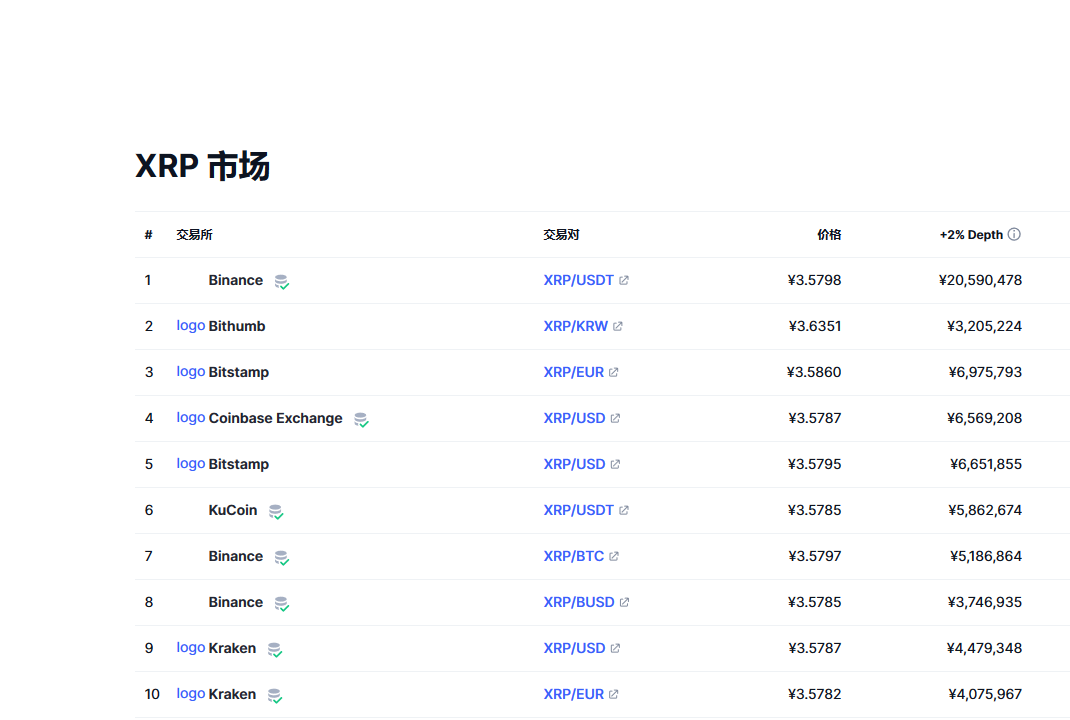Select Bitstamp exchange name in row 5

point(239,464)
